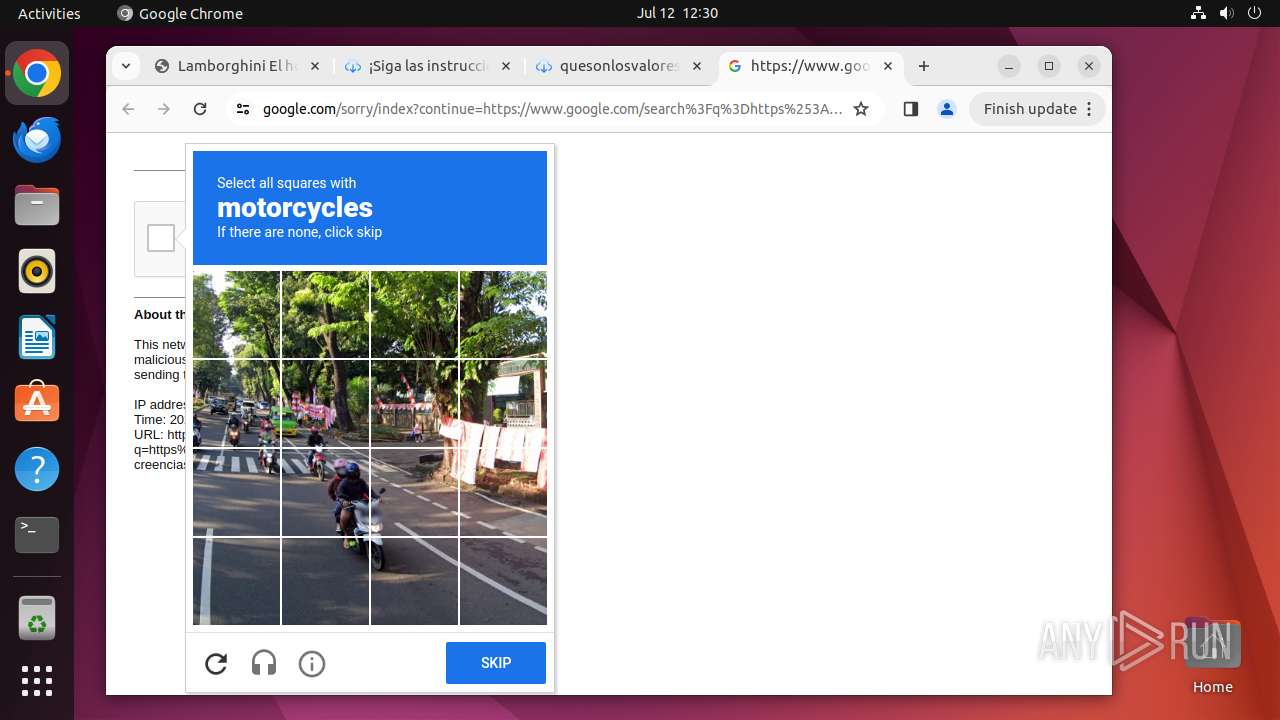Switch to Lamborghini tab
The width and height of the screenshot is (1280, 720).
236,66
